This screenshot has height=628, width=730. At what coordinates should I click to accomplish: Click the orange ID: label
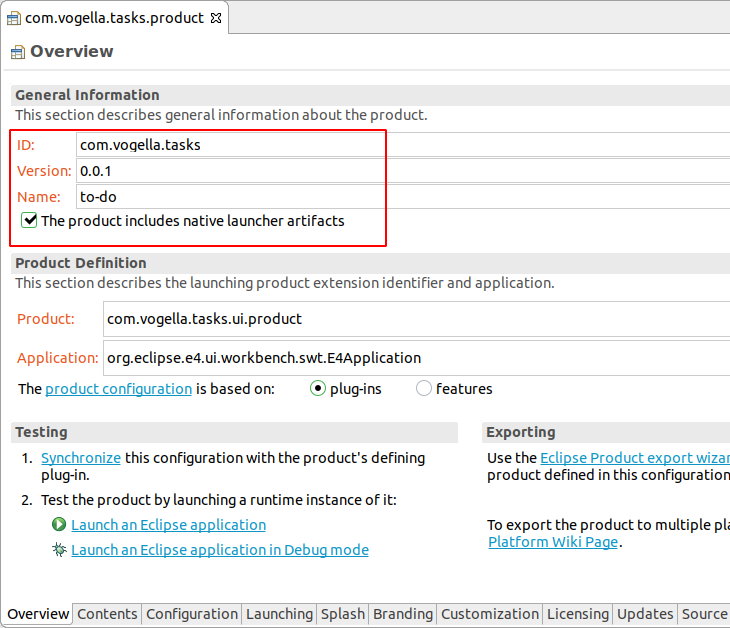point(26,145)
